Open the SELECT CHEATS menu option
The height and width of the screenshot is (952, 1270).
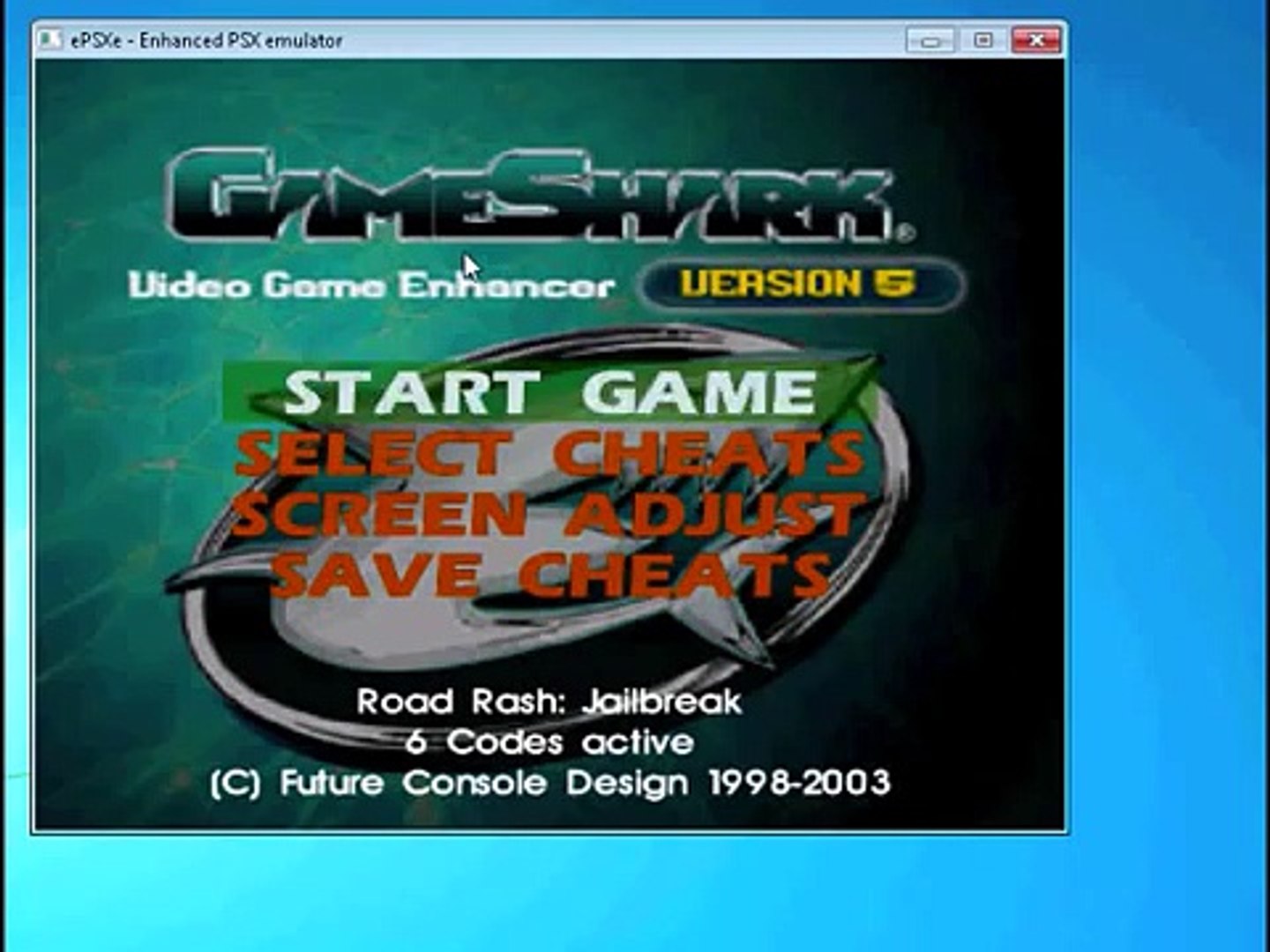549,454
